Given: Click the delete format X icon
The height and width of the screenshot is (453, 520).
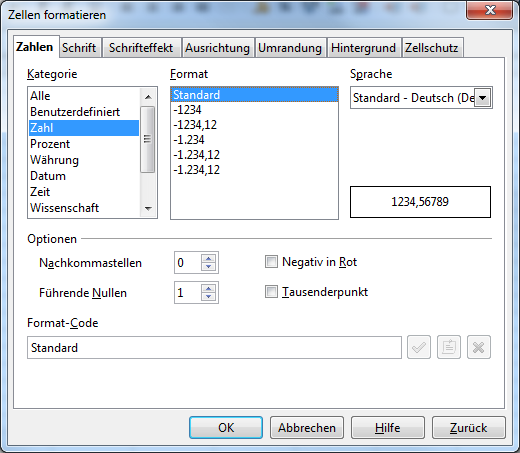Looking at the screenshot, I should (x=479, y=347).
